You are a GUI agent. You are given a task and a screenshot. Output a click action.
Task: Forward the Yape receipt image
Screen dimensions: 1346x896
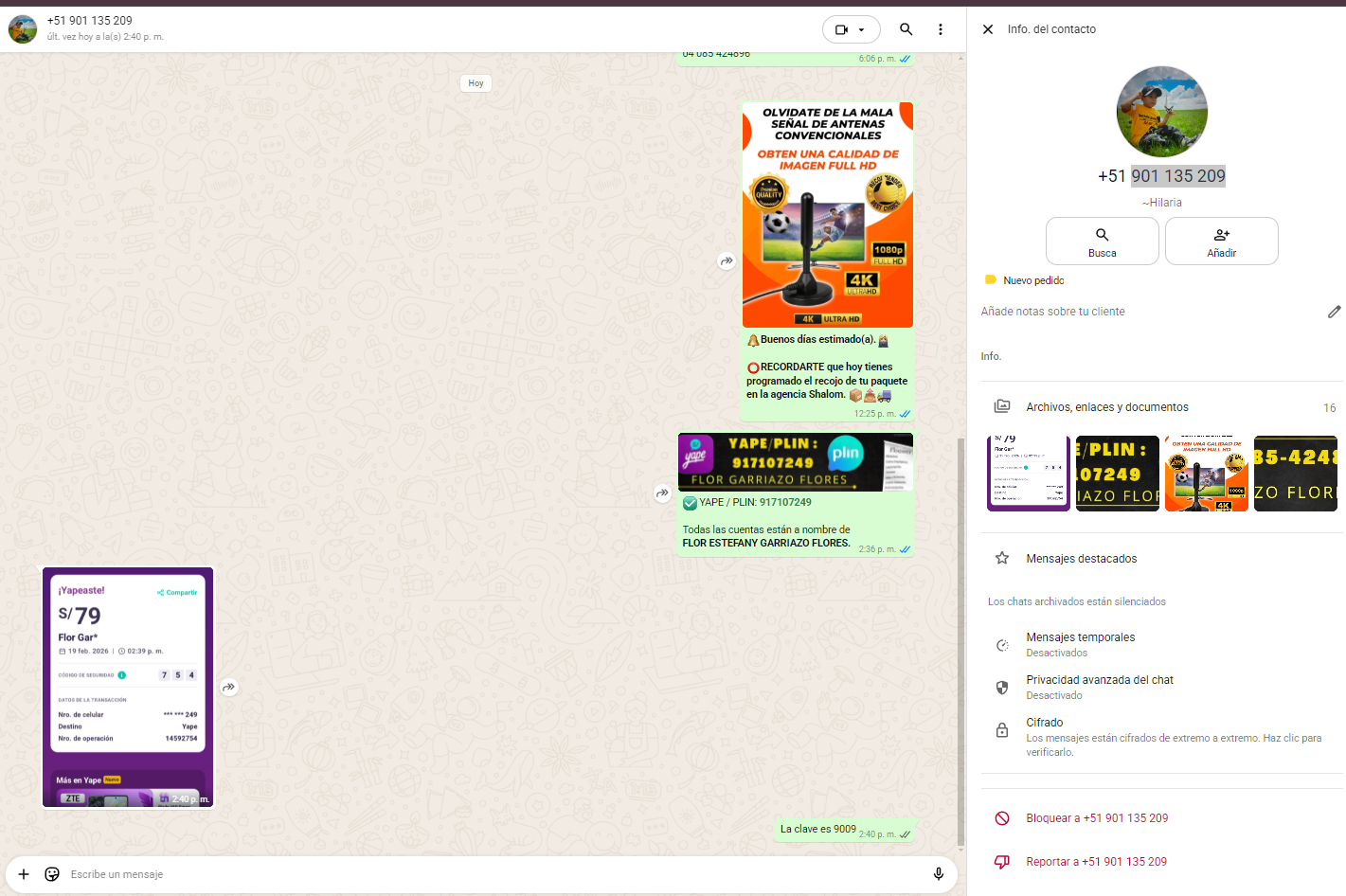tap(229, 688)
